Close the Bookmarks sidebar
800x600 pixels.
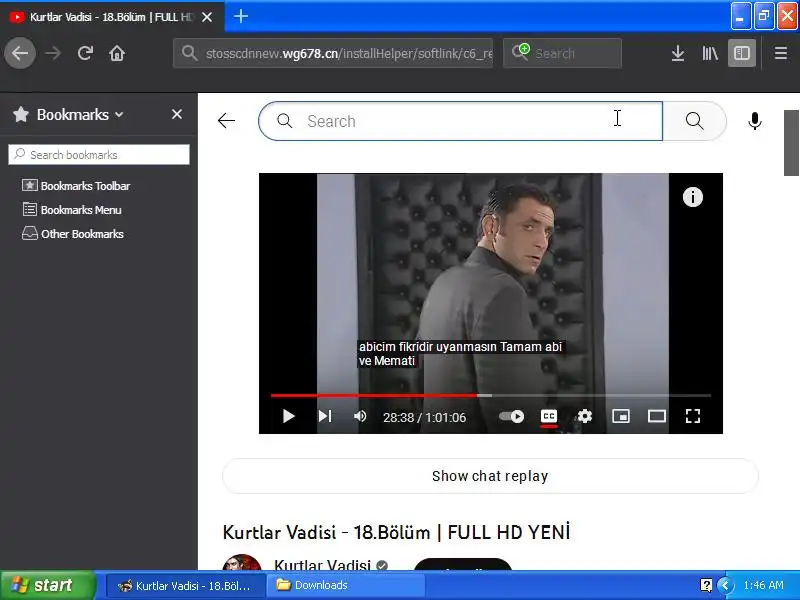tap(177, 114)
